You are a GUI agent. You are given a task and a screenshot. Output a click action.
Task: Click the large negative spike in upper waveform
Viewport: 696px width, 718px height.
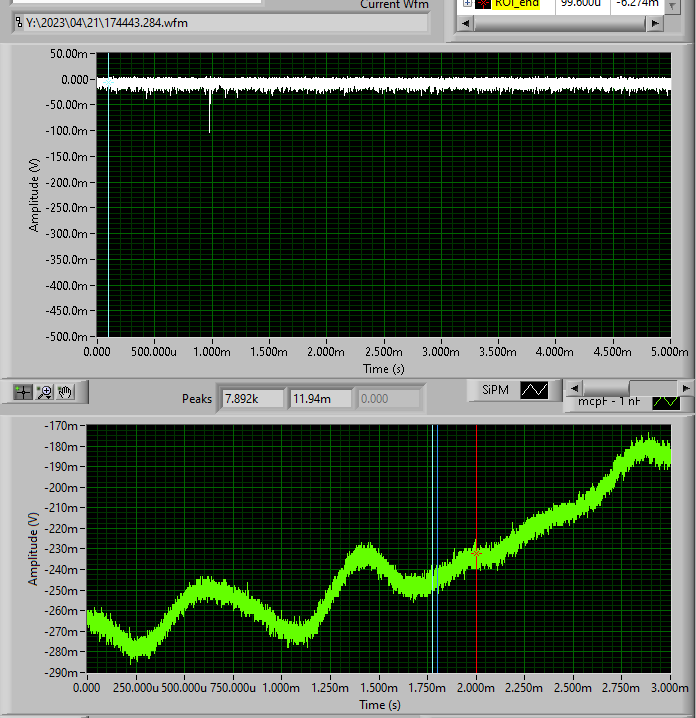(210, 112)
